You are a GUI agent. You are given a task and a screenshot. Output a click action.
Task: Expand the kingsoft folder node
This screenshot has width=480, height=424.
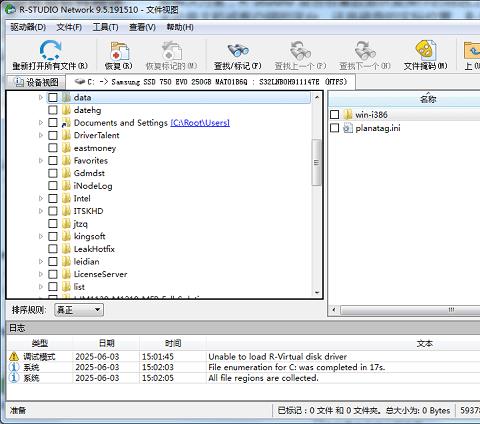41,236
